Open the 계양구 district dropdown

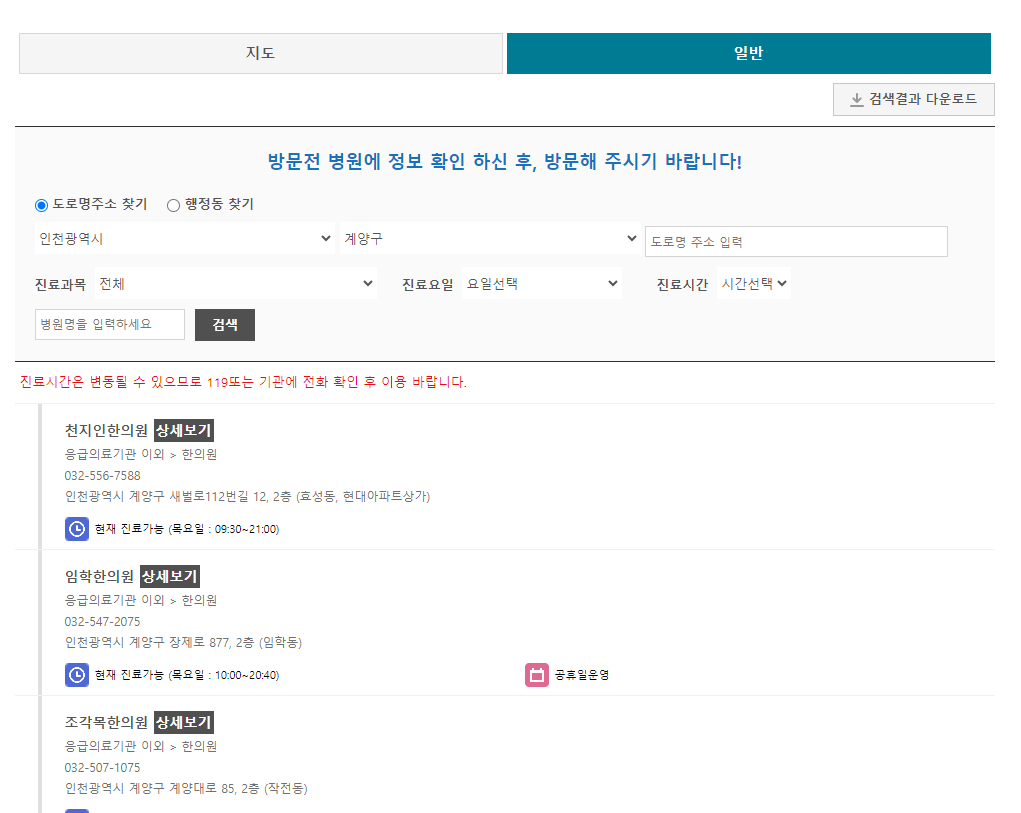pyautogui.click(x=490, y=239)
